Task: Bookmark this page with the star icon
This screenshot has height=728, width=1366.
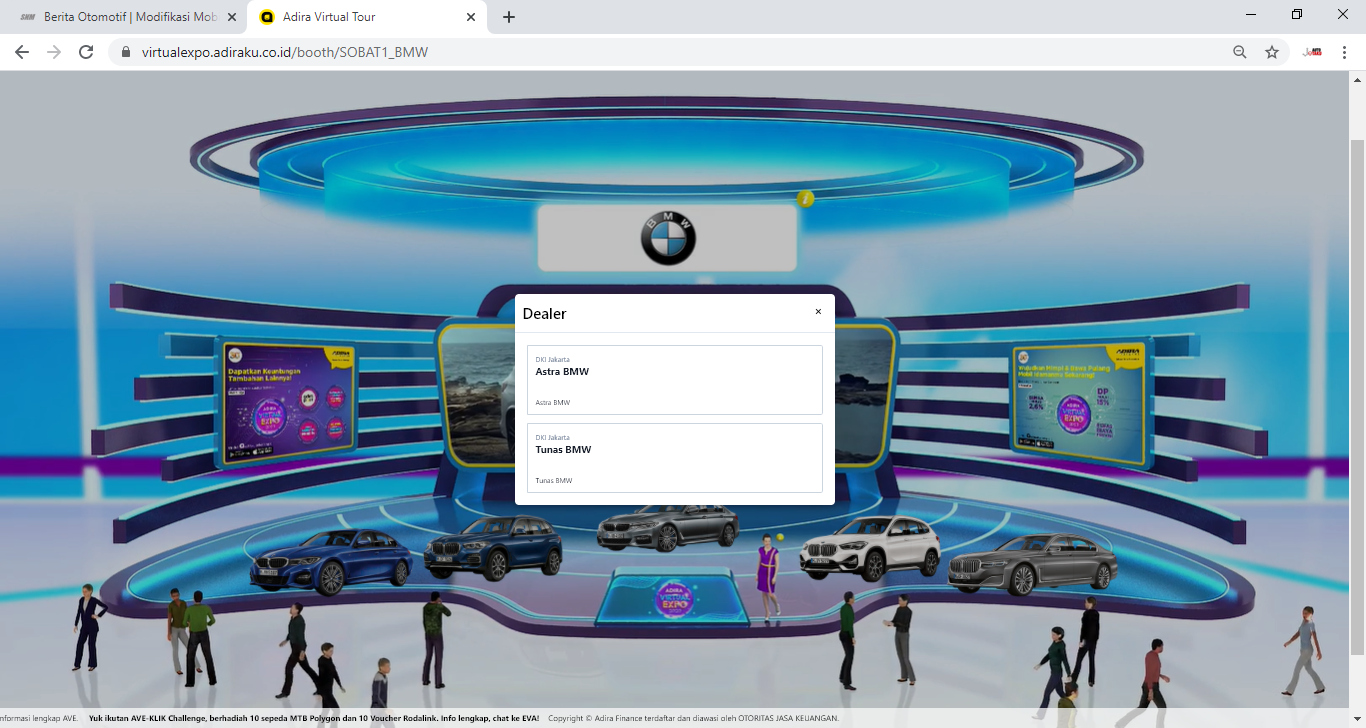Action: [x=1272, y=52]
